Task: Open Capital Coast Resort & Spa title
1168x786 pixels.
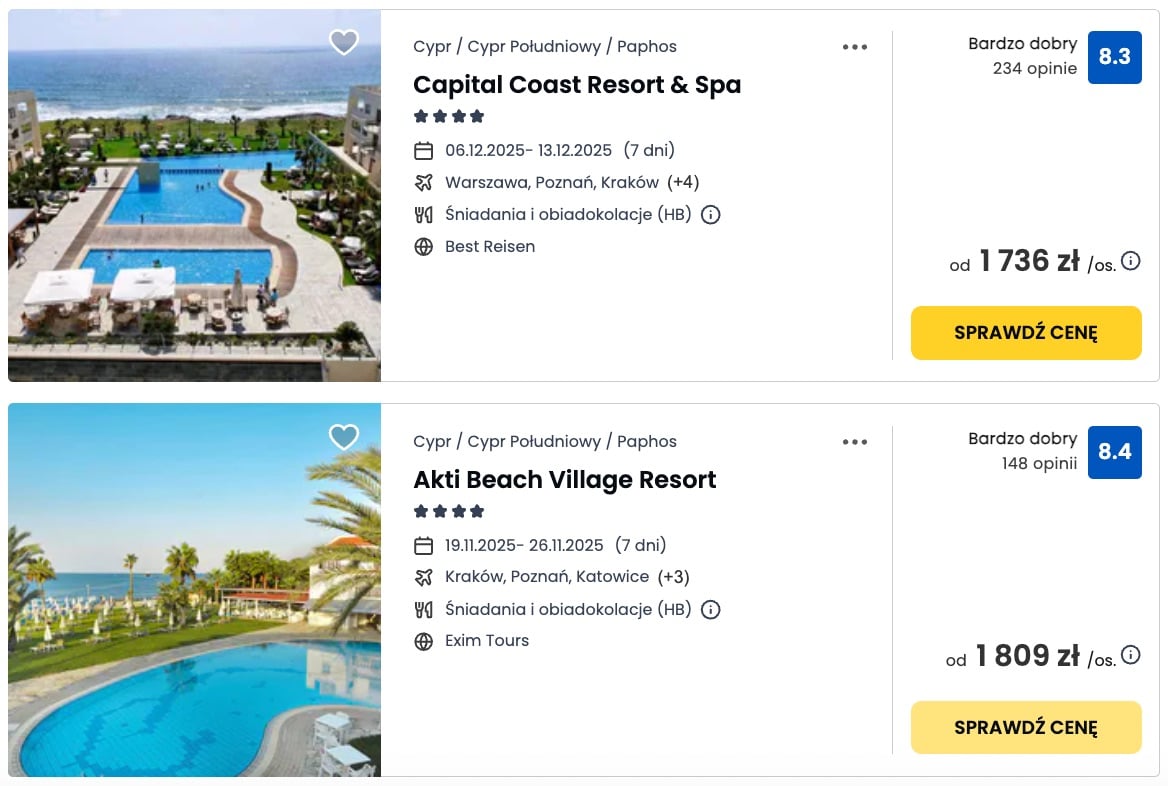Action: (577, 85)
